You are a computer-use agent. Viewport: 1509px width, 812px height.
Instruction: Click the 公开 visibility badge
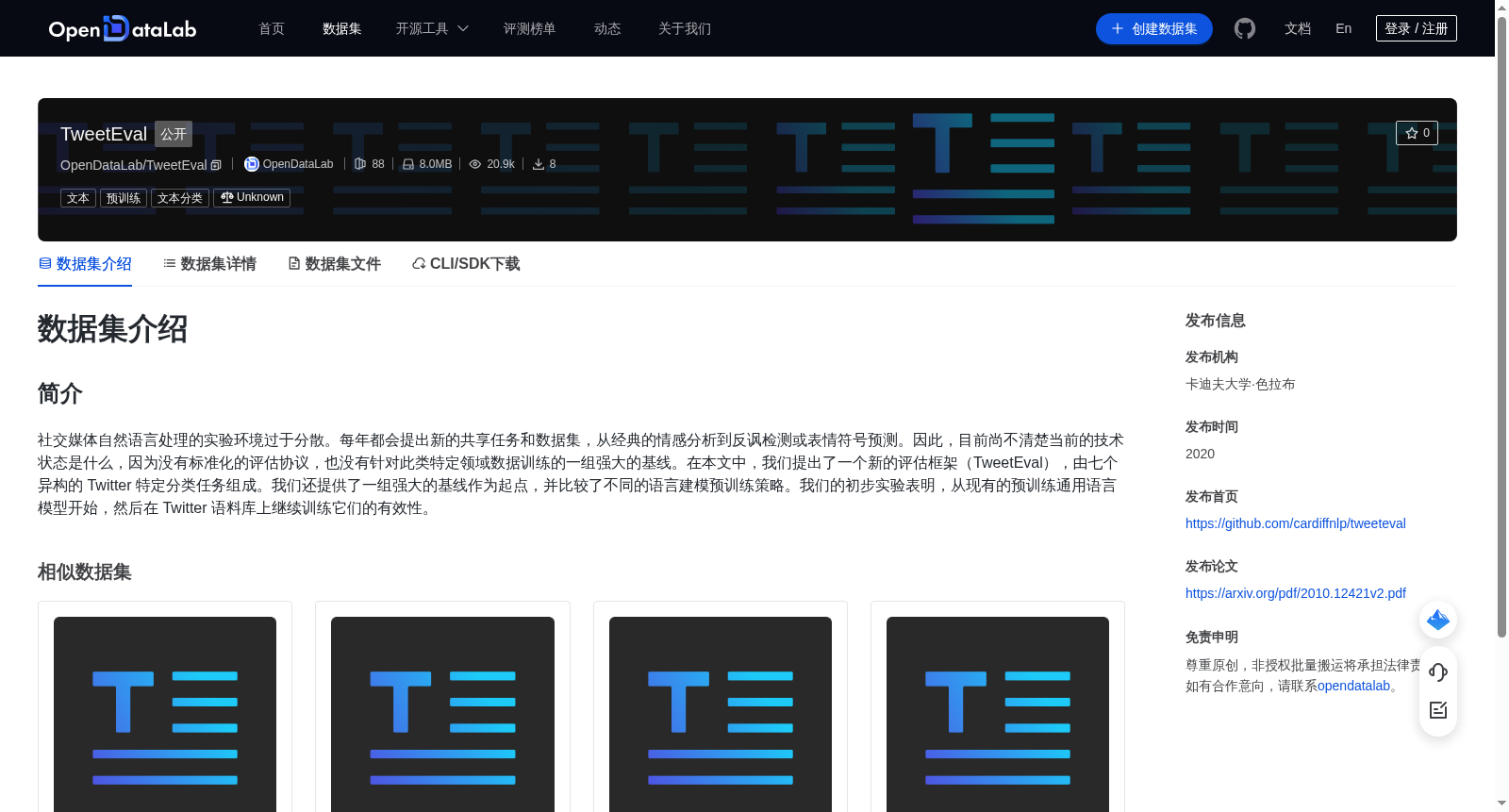(174, 134)
